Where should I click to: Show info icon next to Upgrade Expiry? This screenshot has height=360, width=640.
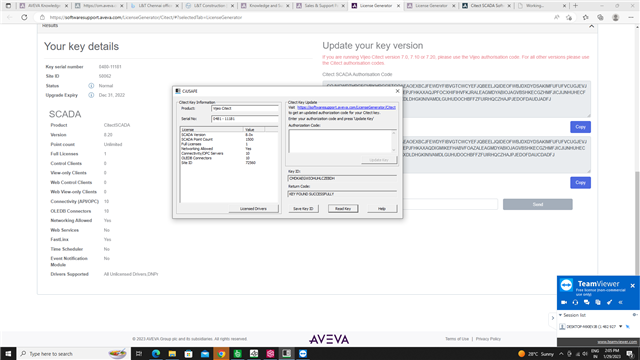(91, 95)
